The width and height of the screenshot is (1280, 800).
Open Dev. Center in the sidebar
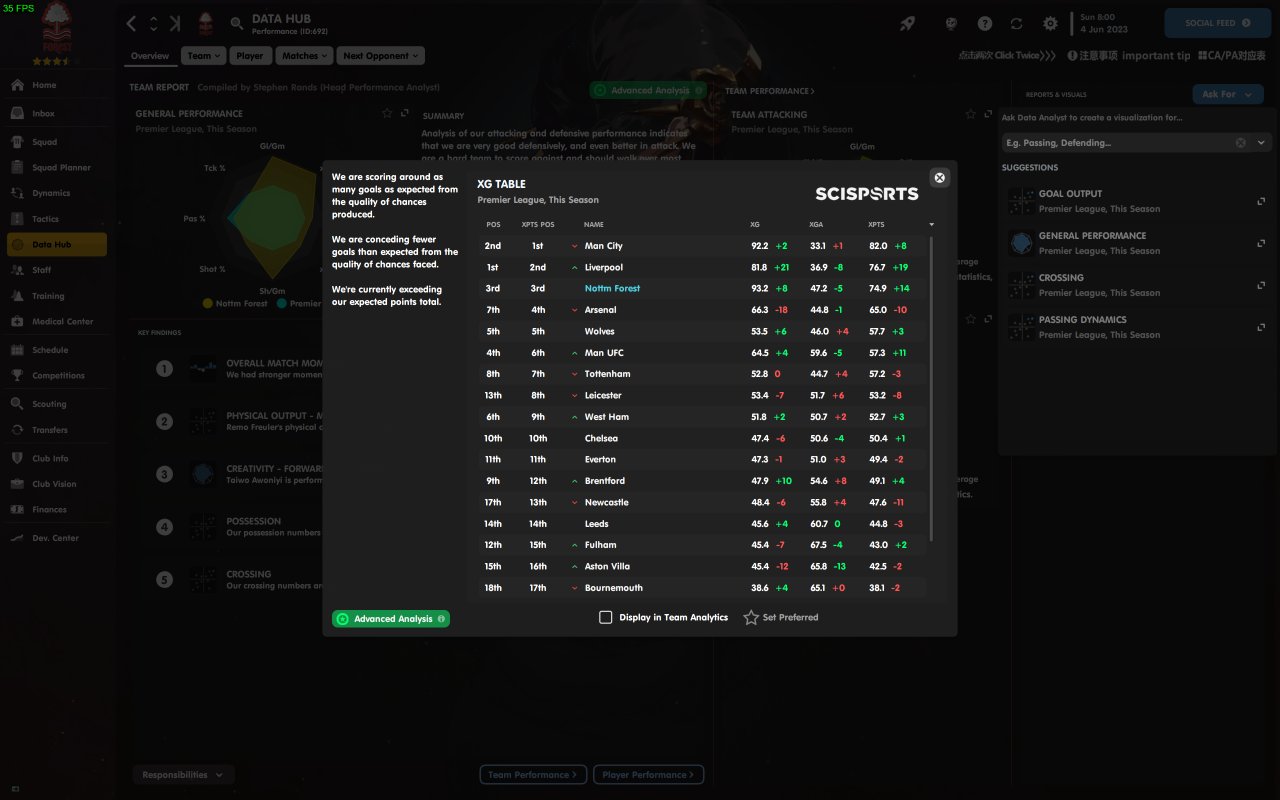[53, 538]
